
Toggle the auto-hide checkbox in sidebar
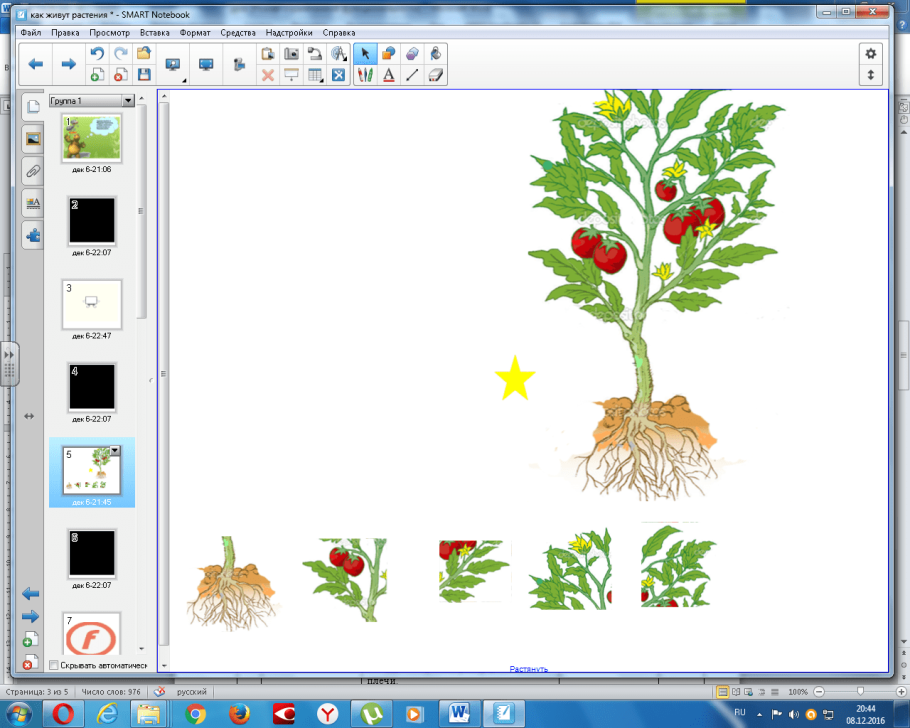(x=54, y=665)
